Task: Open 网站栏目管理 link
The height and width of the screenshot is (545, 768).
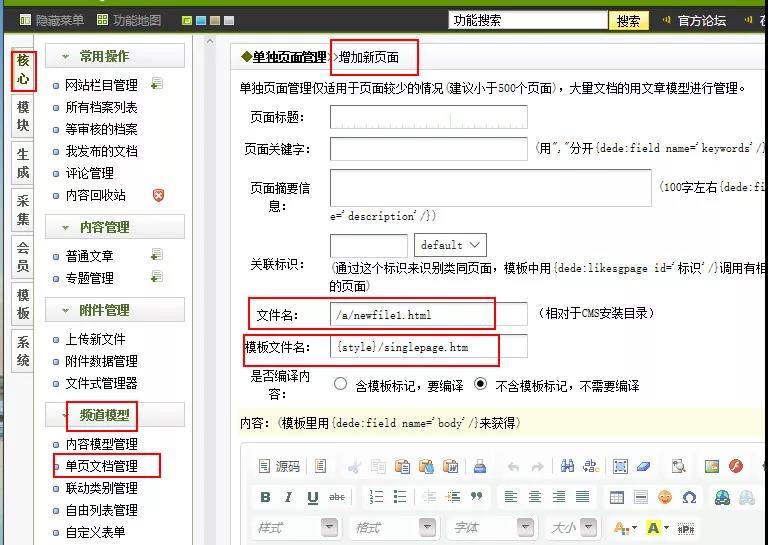Action: [x=101, y=85]
